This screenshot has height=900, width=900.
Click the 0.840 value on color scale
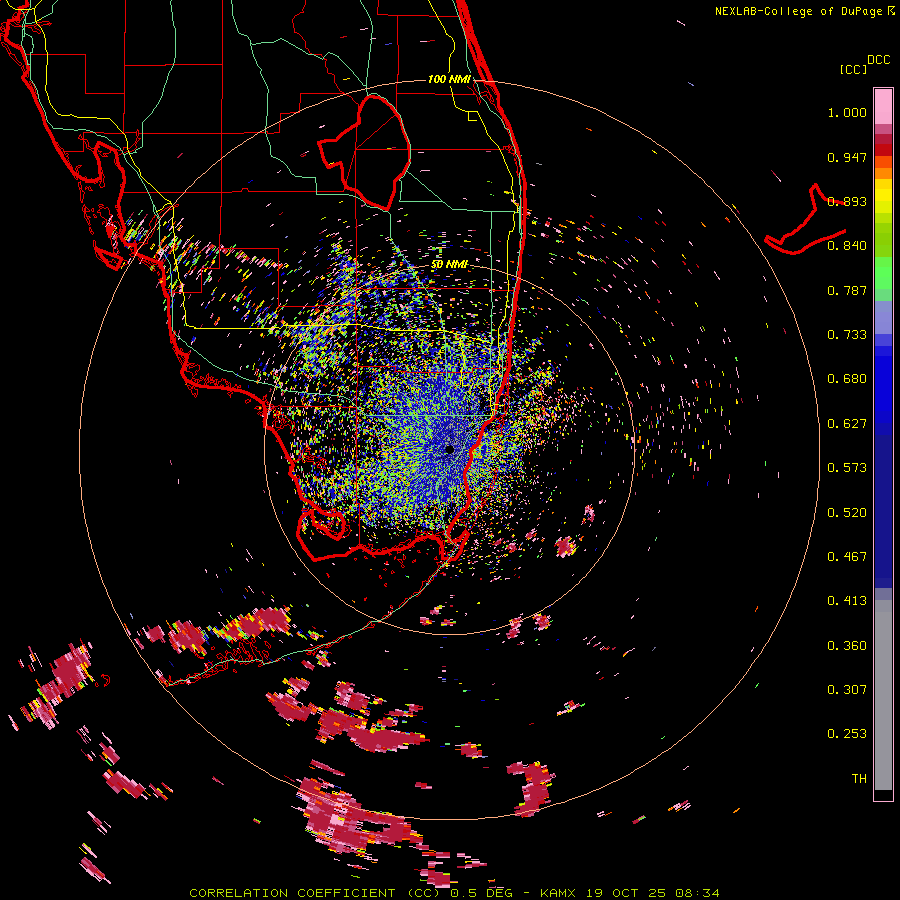(x=847, y=246)
